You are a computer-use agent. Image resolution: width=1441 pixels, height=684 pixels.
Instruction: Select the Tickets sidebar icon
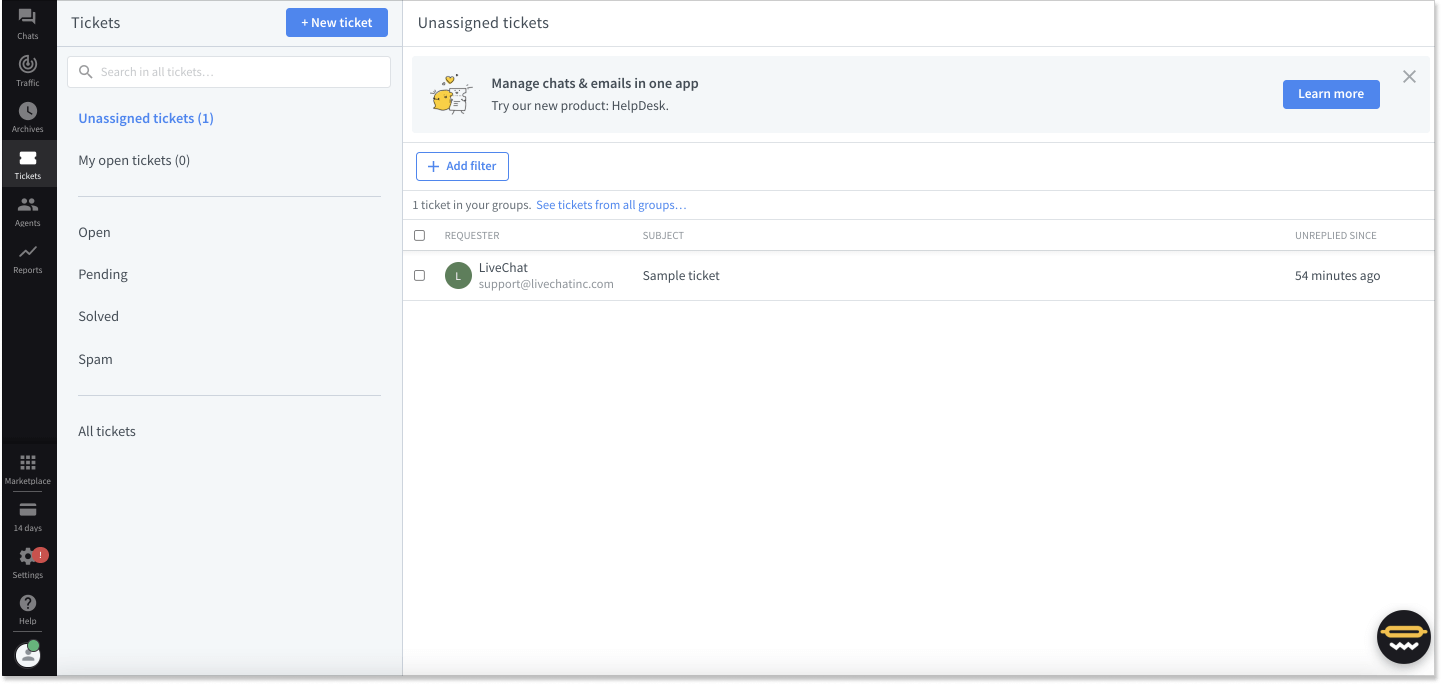(28, 158)
